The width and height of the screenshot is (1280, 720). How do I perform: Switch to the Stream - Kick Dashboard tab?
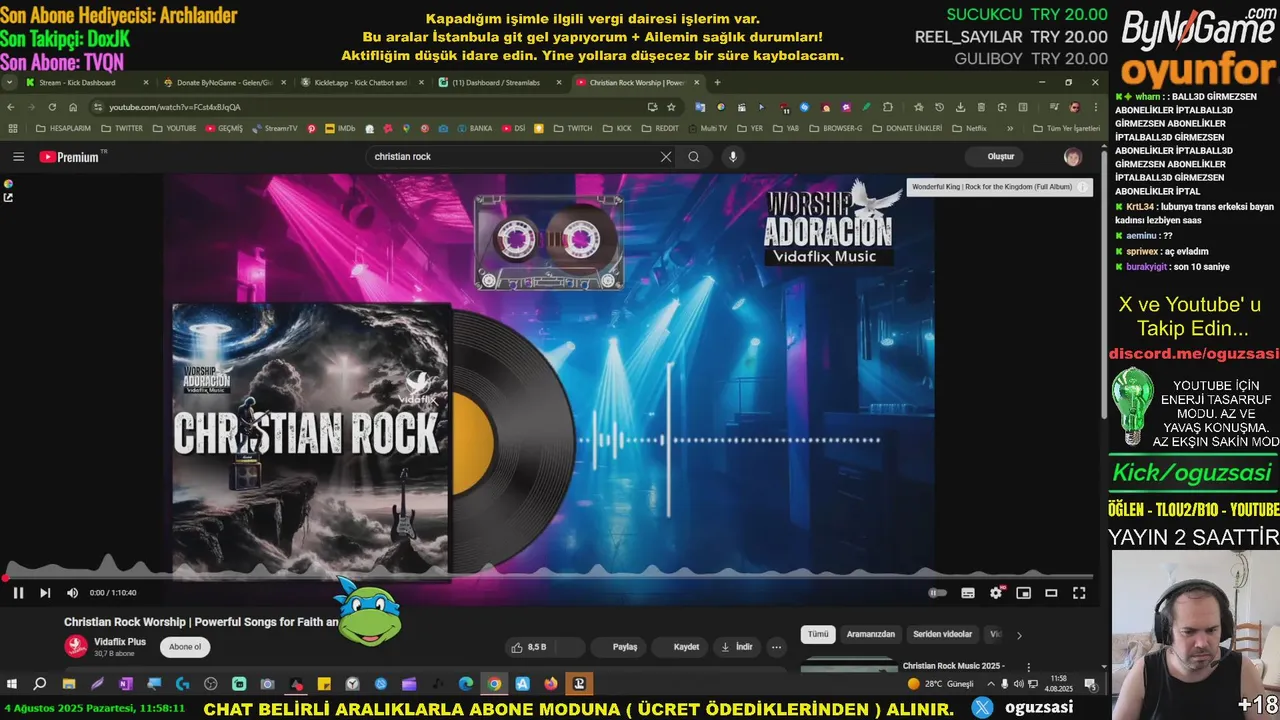pyautogui.click(x=87, y=83)
